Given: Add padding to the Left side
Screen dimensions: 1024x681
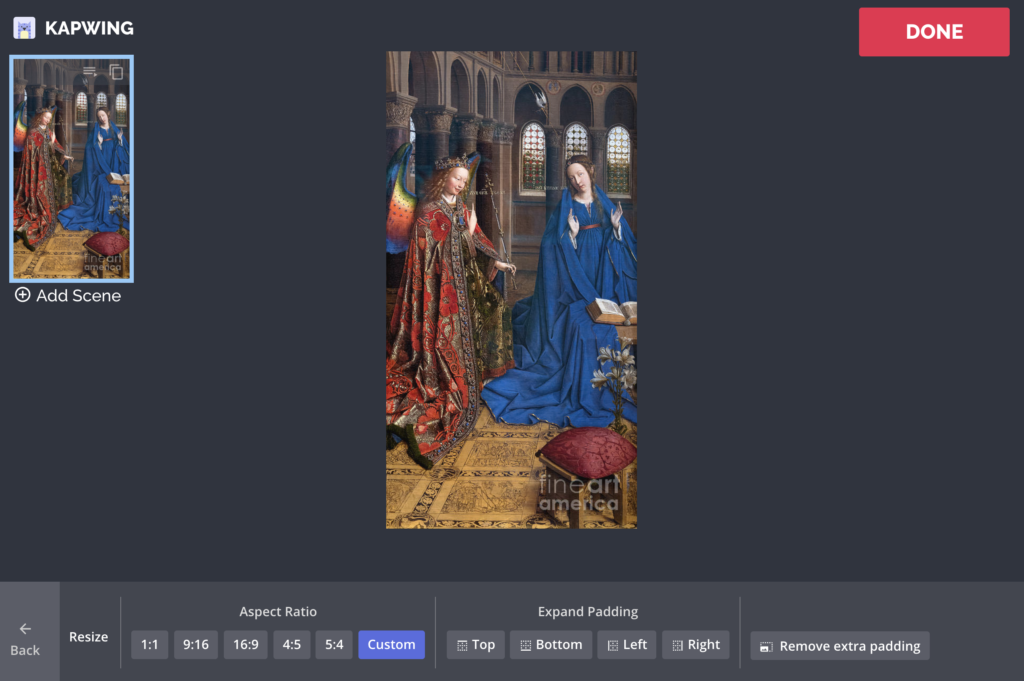Looking at the screenshot, I should (627, 645).
